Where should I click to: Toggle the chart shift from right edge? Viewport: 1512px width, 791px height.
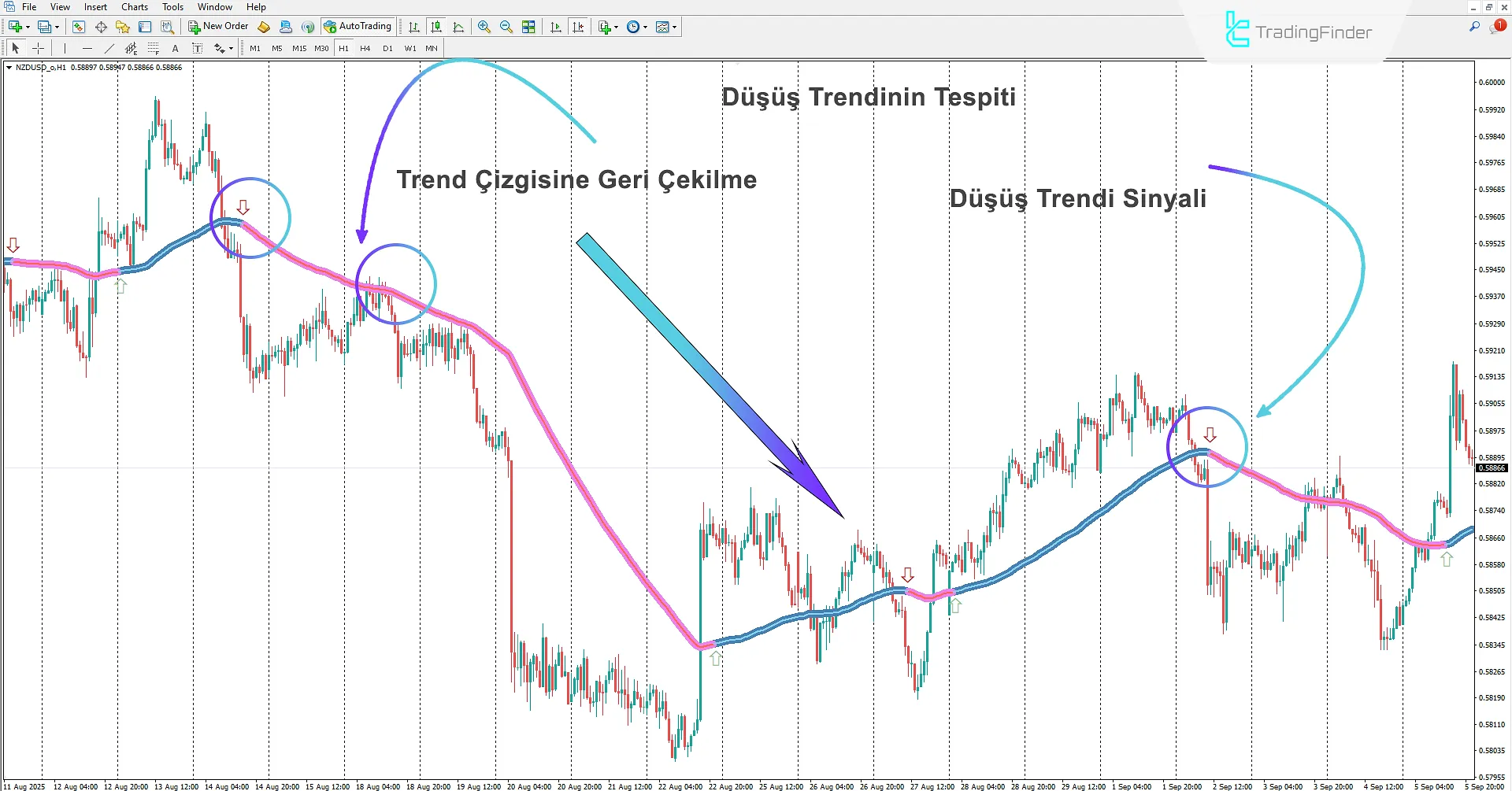pos(579,26)
